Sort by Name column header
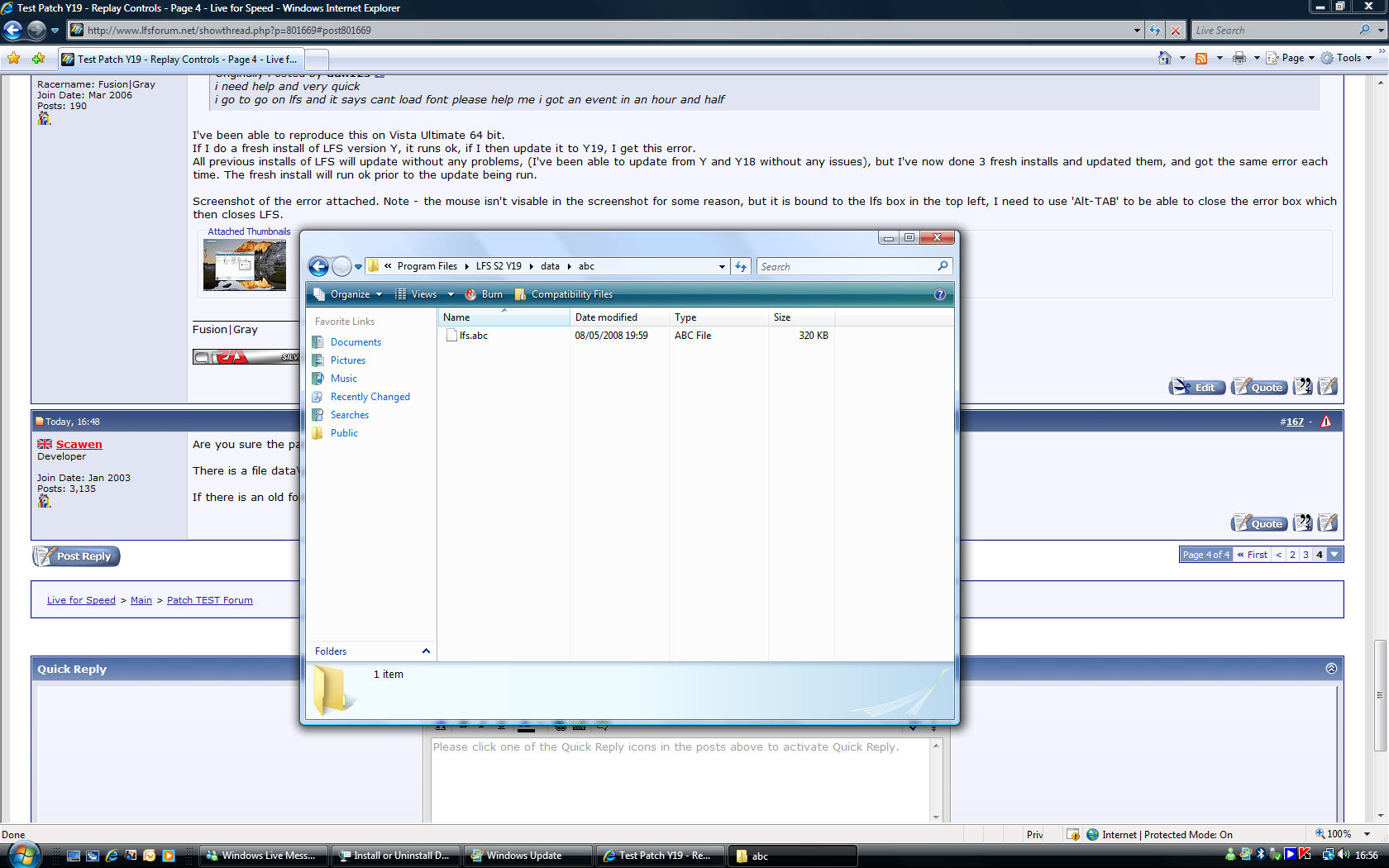This screenshot has height=868, width=1389. coord(504,317)
